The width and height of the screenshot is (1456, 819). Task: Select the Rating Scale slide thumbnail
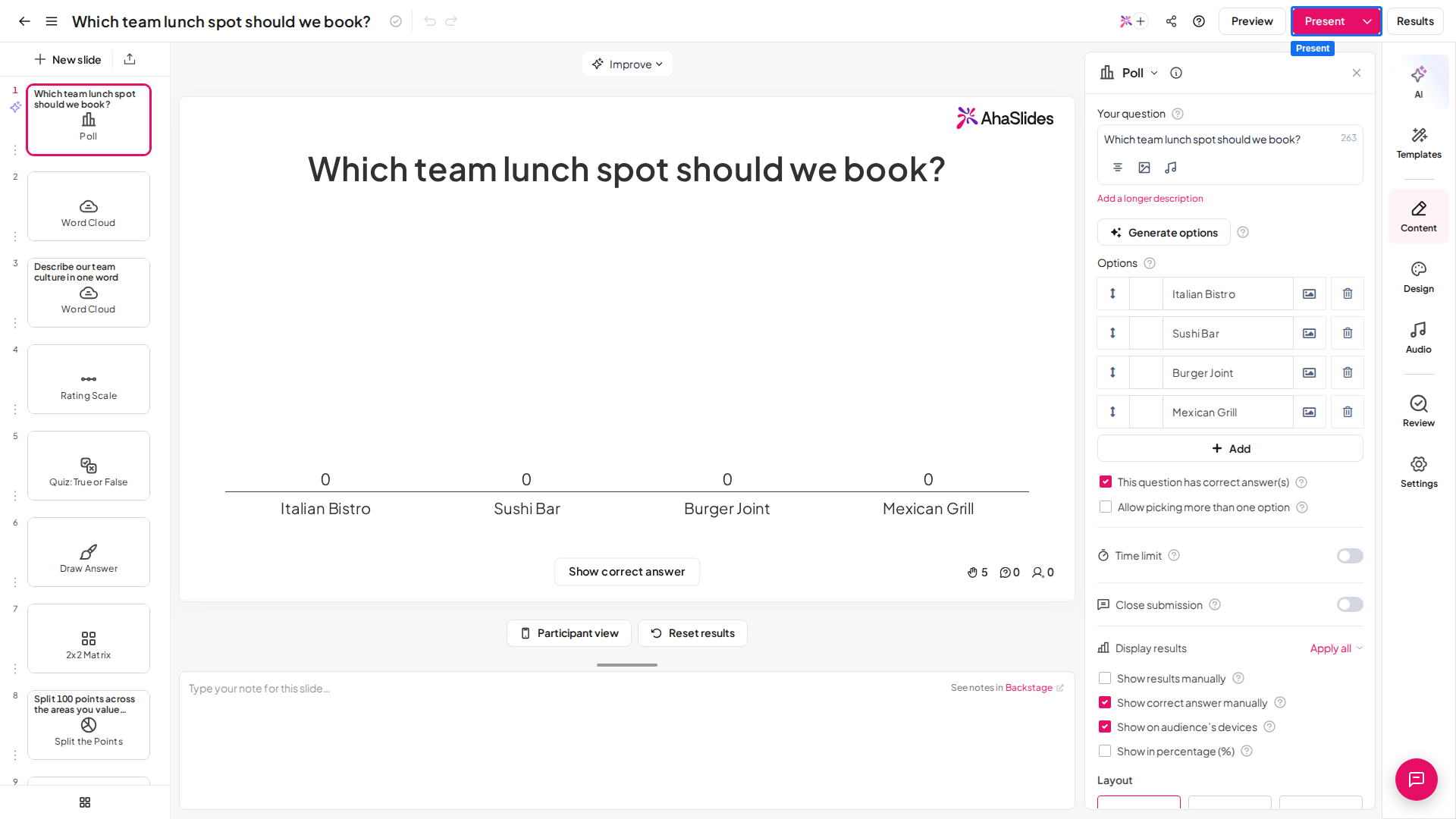coord(89,379)
